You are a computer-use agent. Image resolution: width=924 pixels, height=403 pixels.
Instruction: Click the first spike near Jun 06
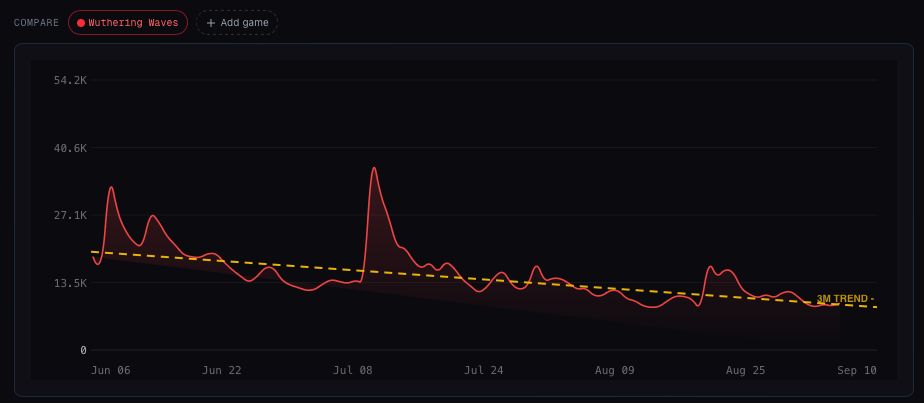point(111,187)
